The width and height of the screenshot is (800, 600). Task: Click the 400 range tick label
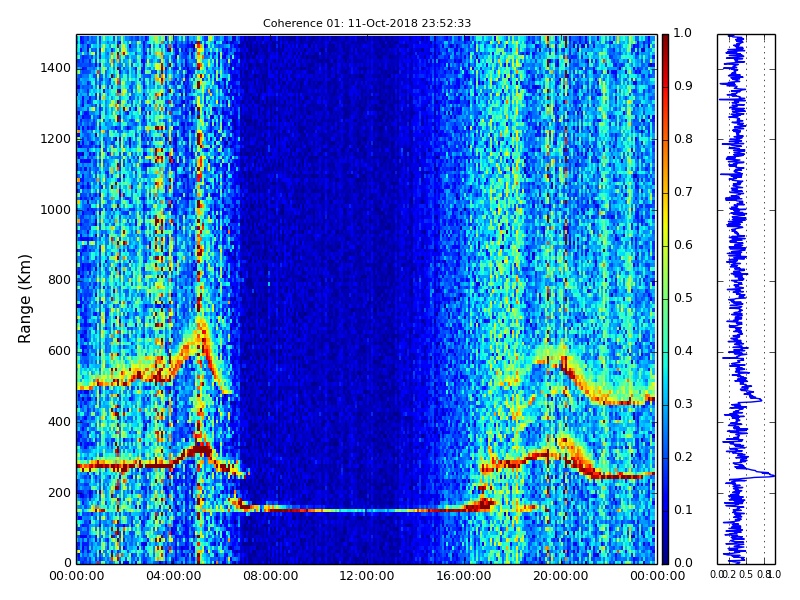point(59,422)
